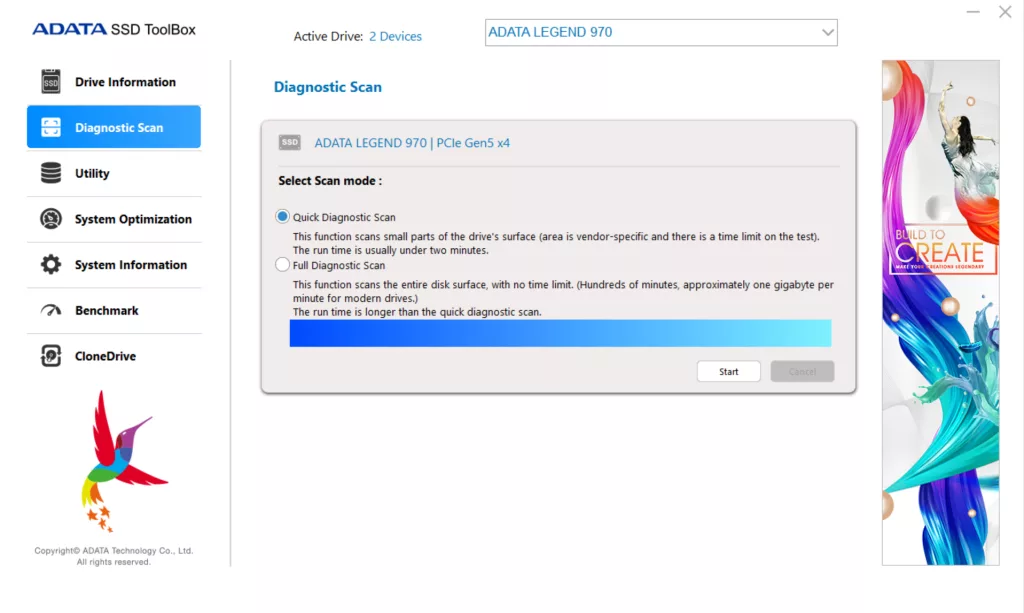The image size is (1024, 613).
Task: Switch to the Diagnostic Scan section
Action: point(114,127)
